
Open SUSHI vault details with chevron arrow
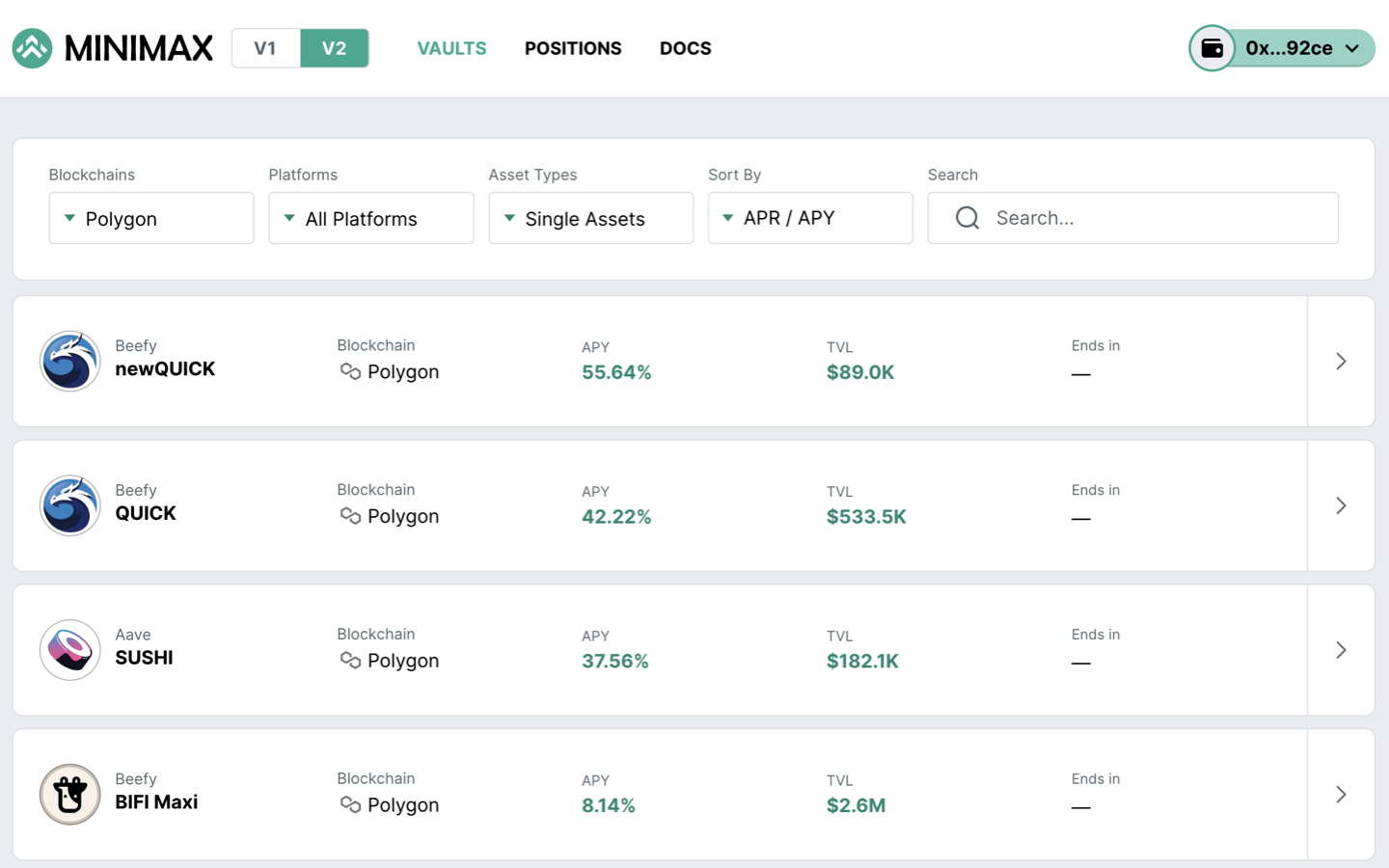1341,650
